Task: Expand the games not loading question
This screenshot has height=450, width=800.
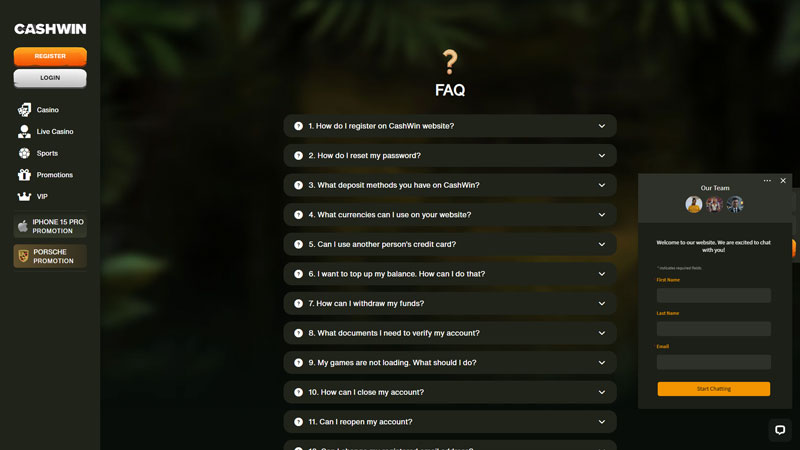Action: 450,363
